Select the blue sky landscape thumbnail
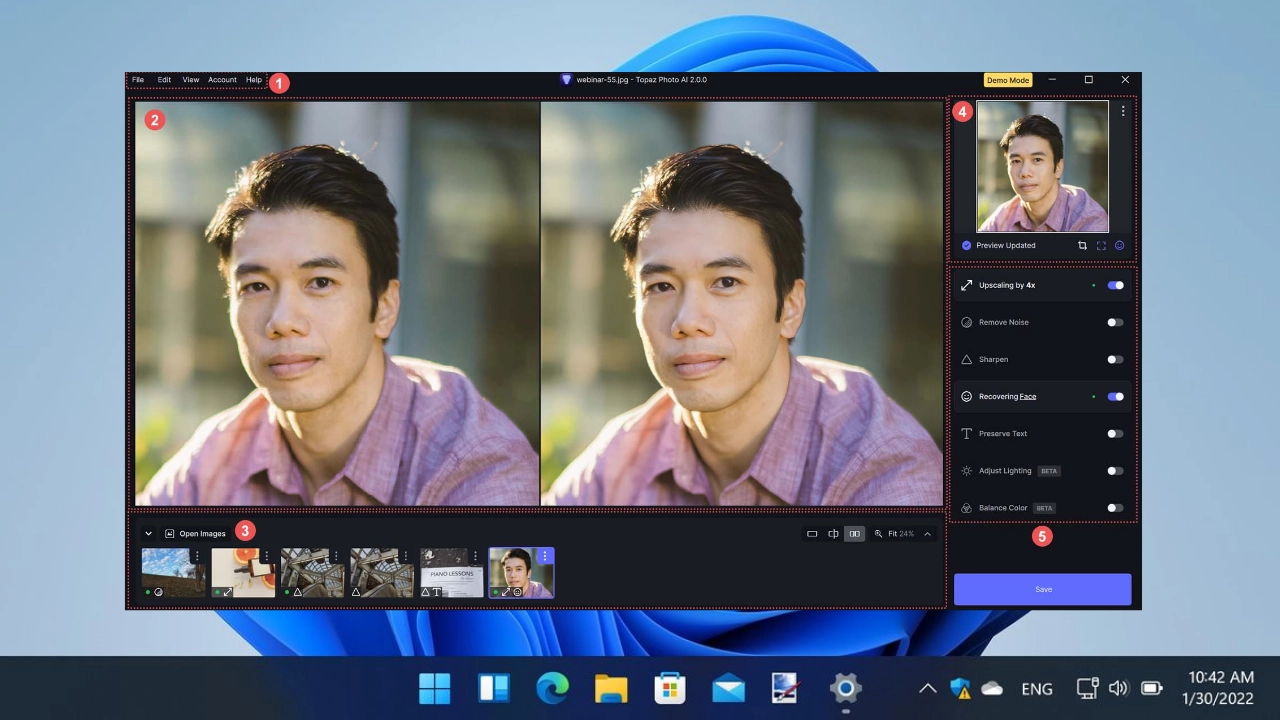The width and height of the screenshot is (1280, 720). pos(173,572)
